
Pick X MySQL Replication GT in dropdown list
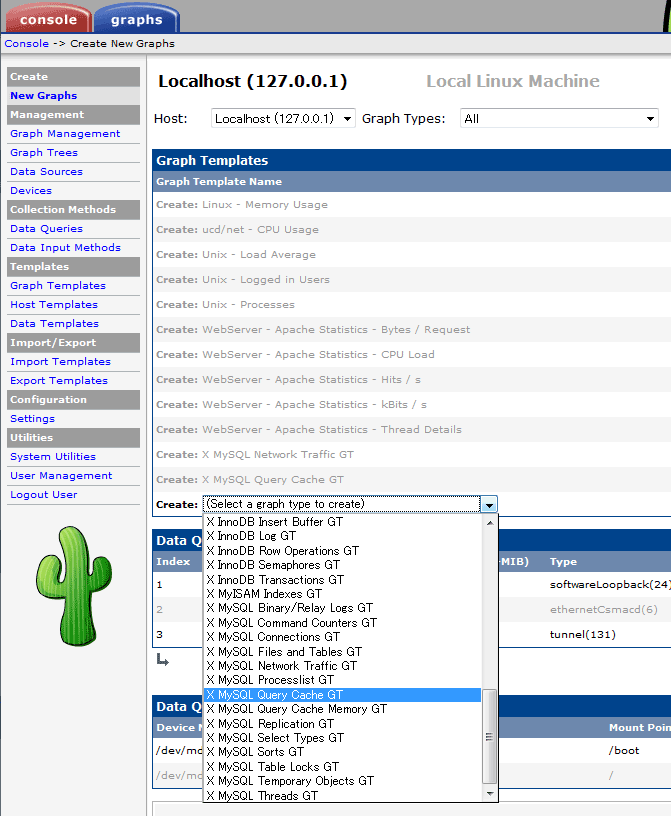pyautogui.click(x=270, y=724)
